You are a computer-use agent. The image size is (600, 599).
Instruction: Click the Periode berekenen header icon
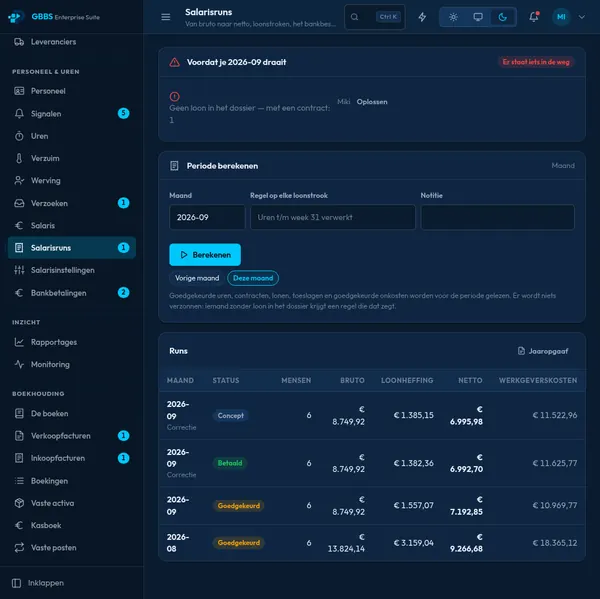174,166
